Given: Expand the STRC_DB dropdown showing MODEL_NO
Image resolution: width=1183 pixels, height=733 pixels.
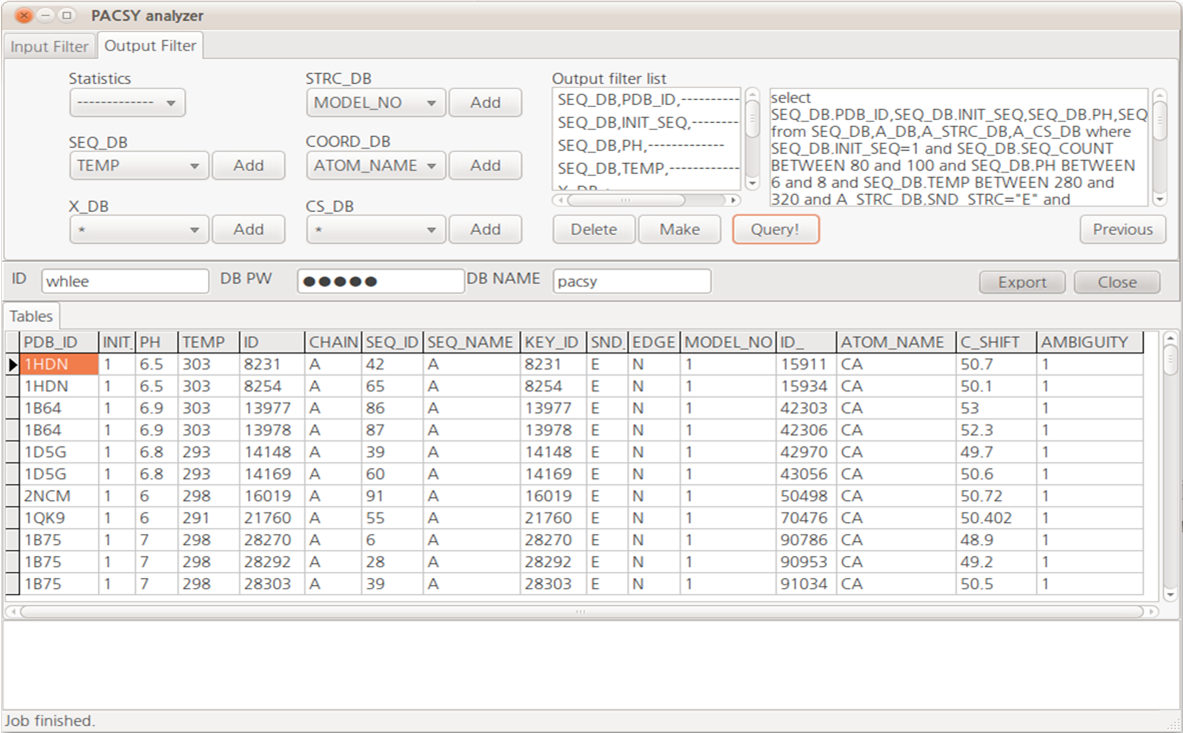Looking at the screenshot, I should coord(375,103).
